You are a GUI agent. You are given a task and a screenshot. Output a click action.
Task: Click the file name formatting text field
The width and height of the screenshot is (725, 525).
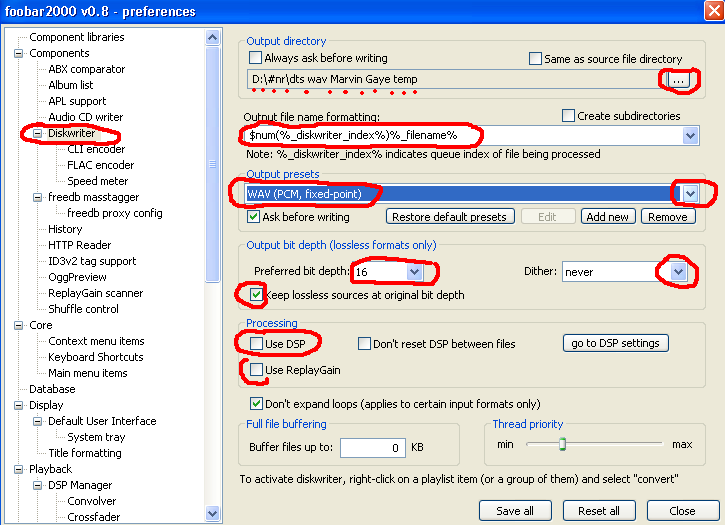click(464, 136)
